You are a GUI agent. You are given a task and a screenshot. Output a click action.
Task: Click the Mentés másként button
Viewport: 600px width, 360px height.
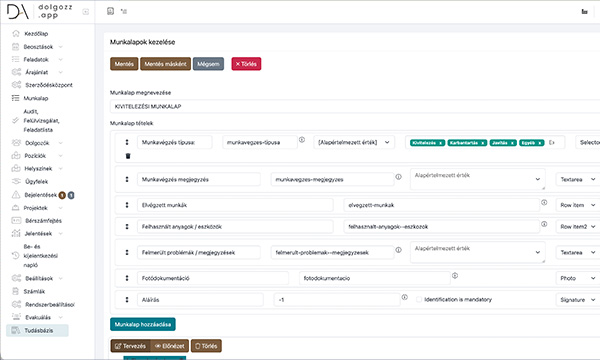pos(165,64)
